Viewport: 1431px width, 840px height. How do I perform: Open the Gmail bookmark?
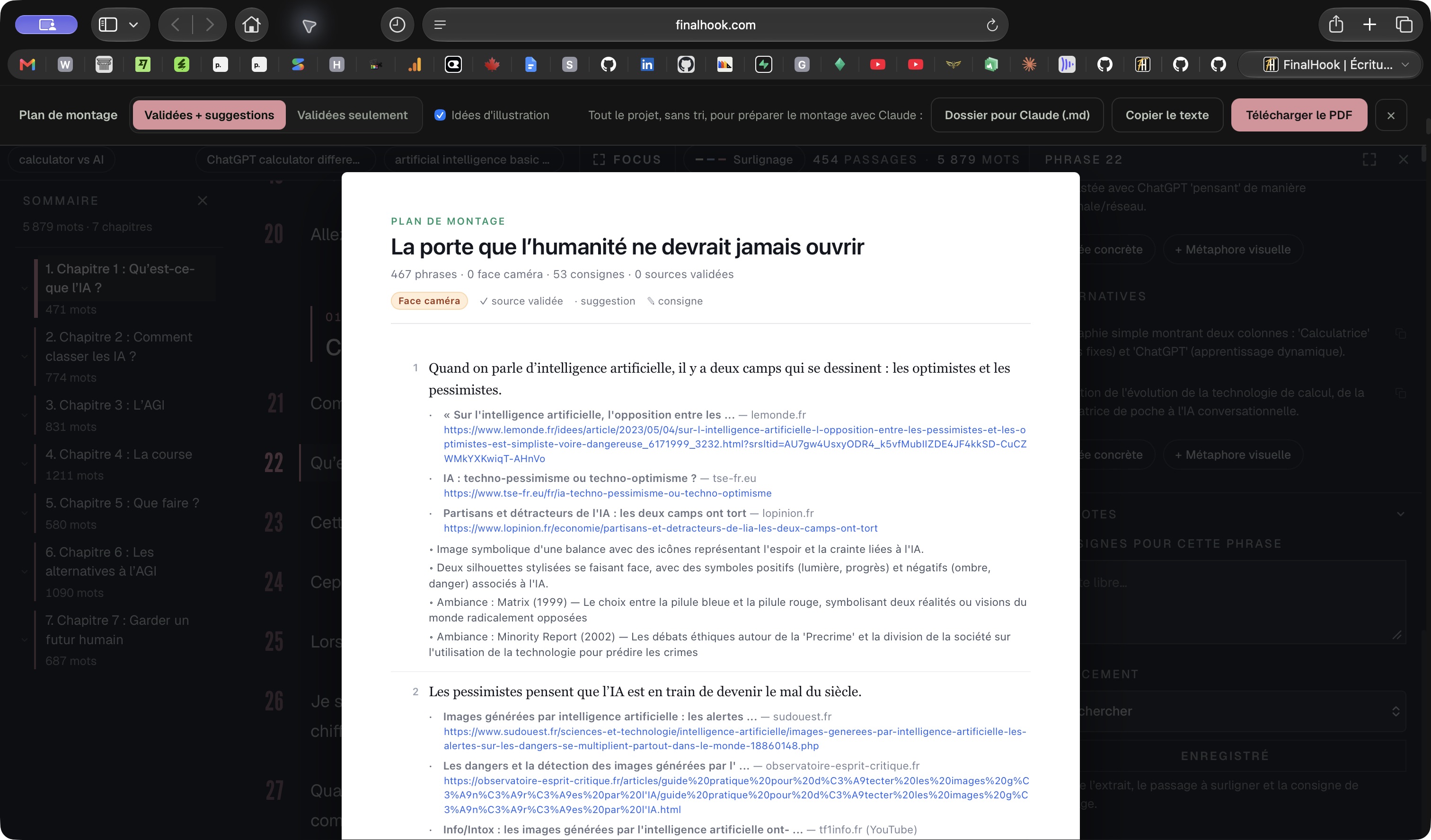(x=27, y=65)
